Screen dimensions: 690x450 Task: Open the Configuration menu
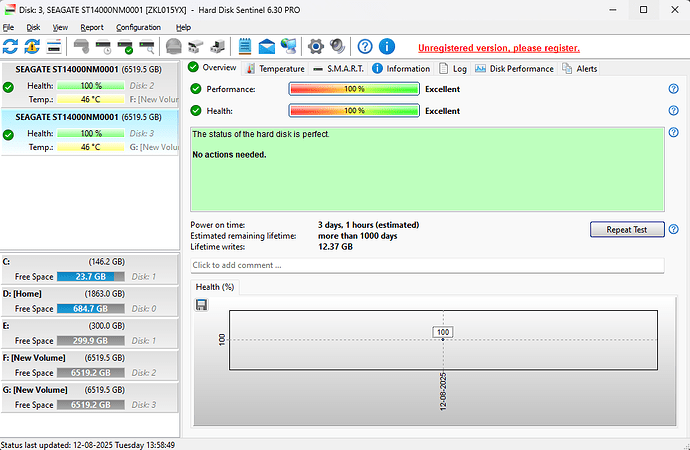[x=138, y=27]
